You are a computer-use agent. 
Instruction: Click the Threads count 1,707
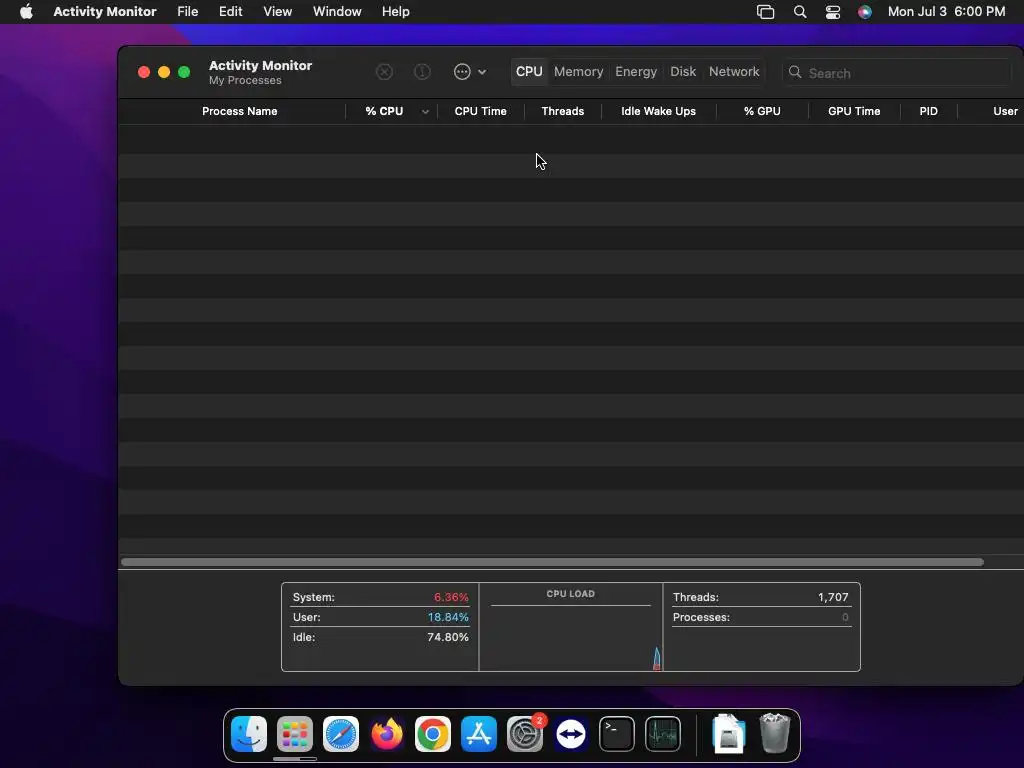[x=833, y=597]
